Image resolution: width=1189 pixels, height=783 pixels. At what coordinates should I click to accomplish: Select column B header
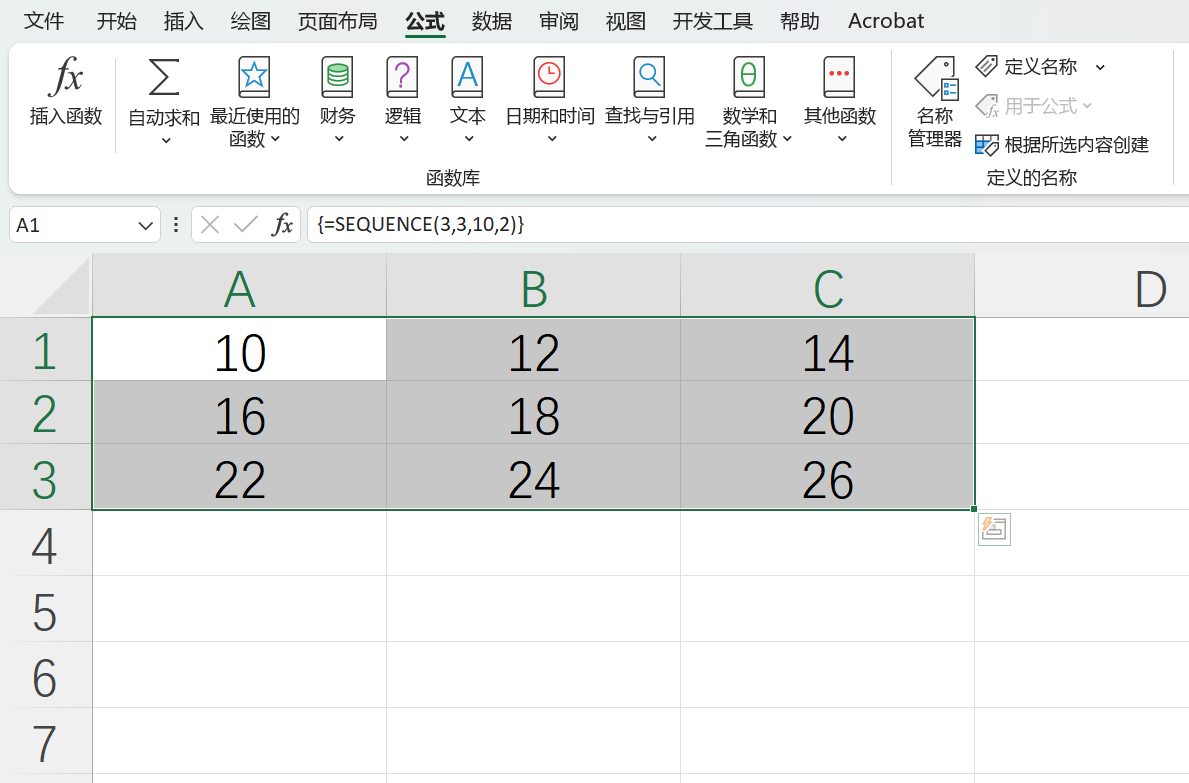(534, 286)
